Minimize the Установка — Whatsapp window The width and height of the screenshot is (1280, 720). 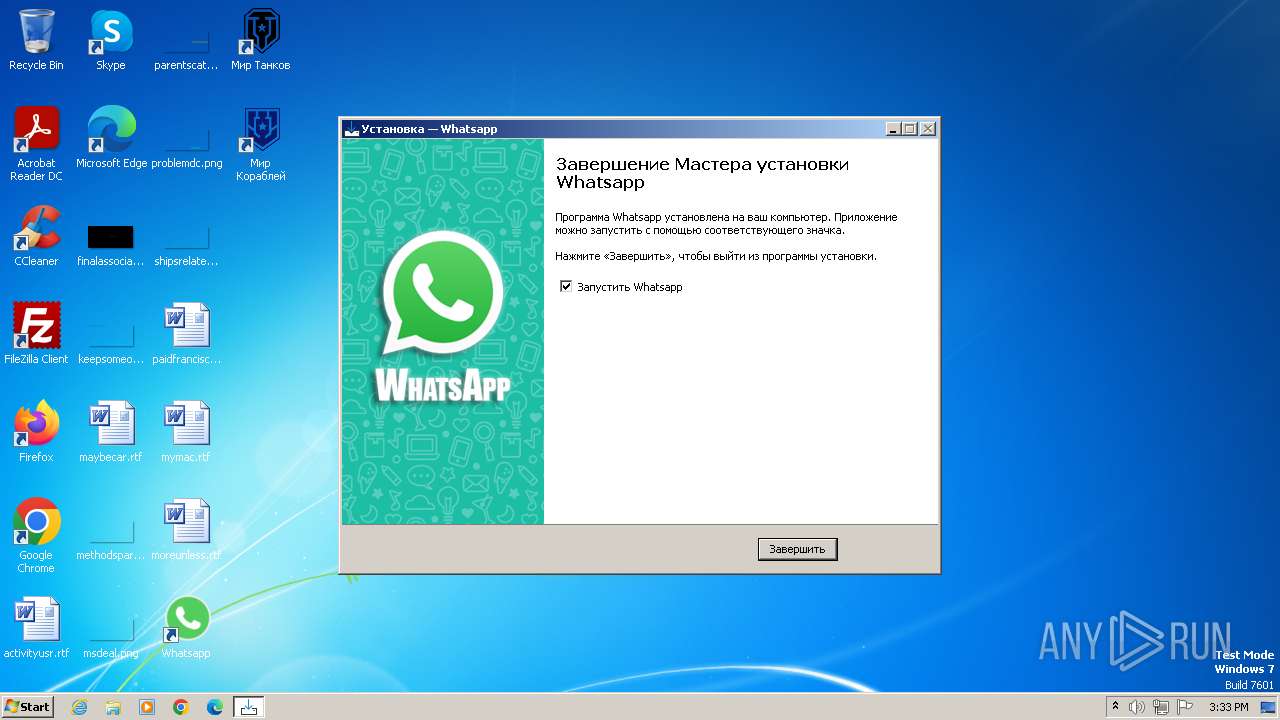coord(893,129)
